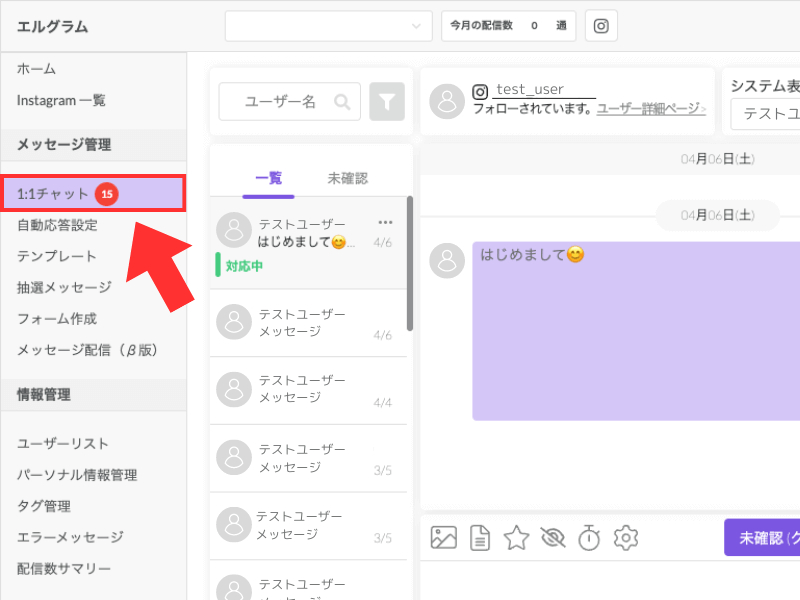Open the Instagram account icon button
The image size is (800, 600).
[x=601, y=26]
